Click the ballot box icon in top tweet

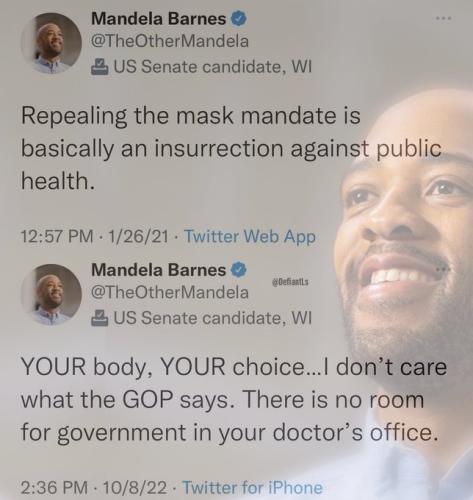[x=100, y=66]
